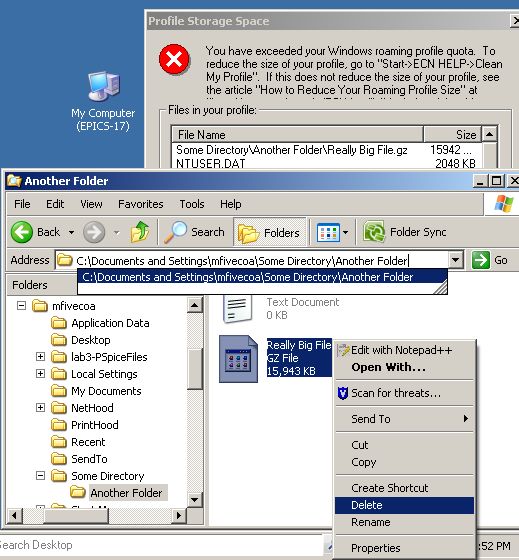Image resolution: width=519 pixels, height=560 pixels.
Task: Choose Create Shortcut from context menu
Action: pyautogui.click(x=404, y=488)
